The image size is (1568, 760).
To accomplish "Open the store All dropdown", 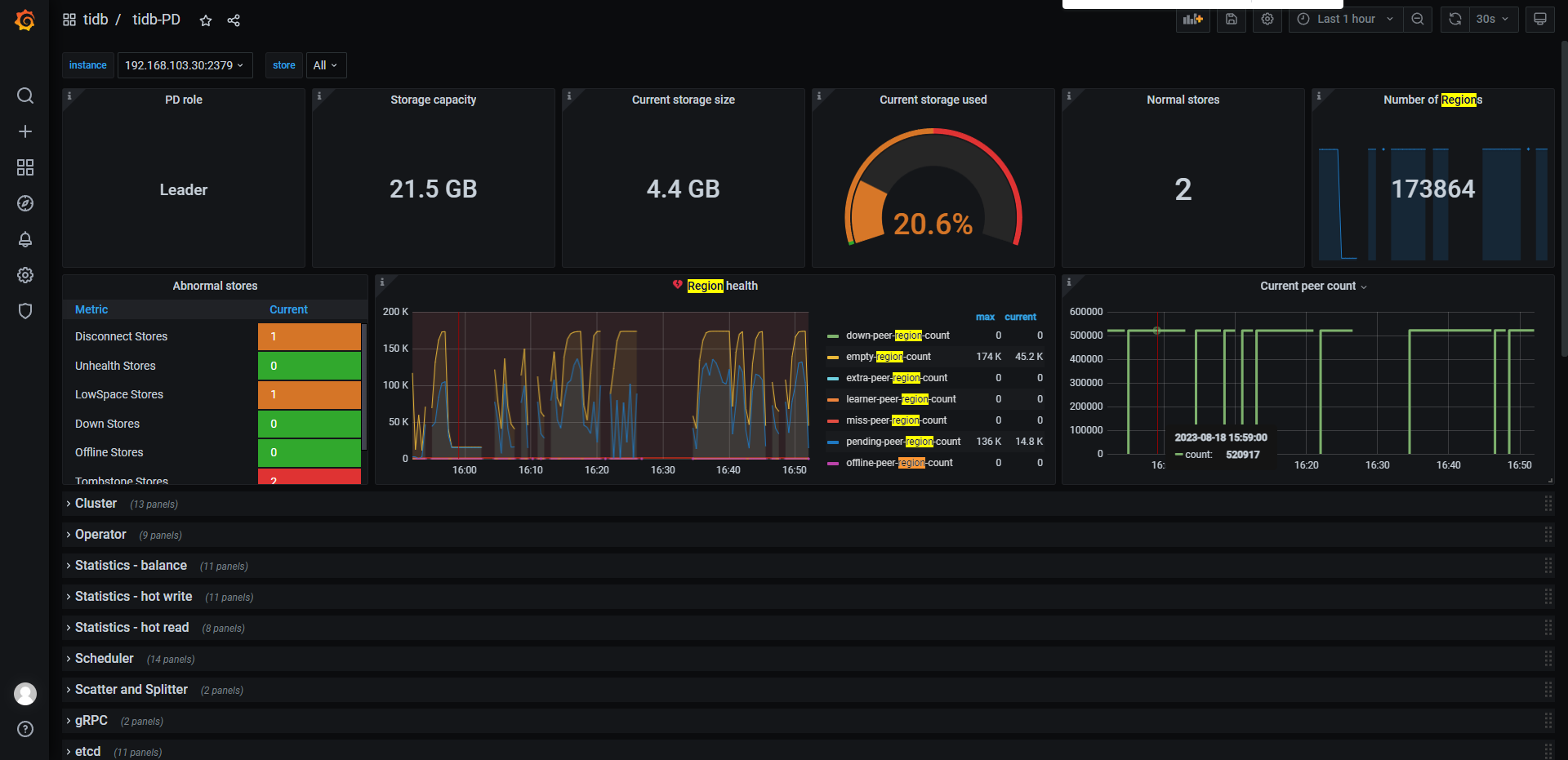I will point(325,65).
